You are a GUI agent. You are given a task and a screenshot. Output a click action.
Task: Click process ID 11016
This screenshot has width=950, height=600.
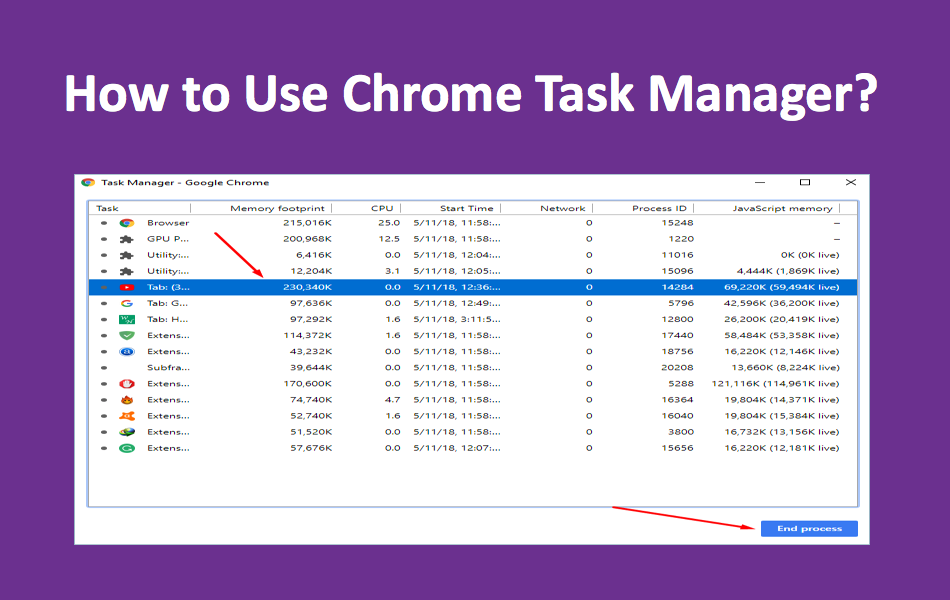pyautogui.click(x=677, y=255)
